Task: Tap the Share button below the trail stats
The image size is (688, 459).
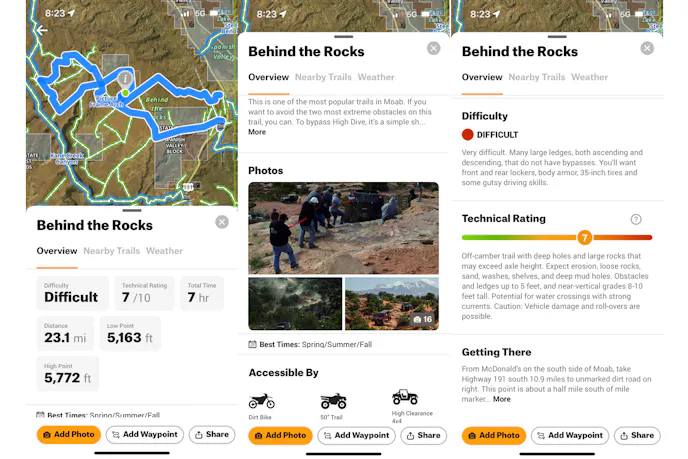Action: [x=212, y=435]
